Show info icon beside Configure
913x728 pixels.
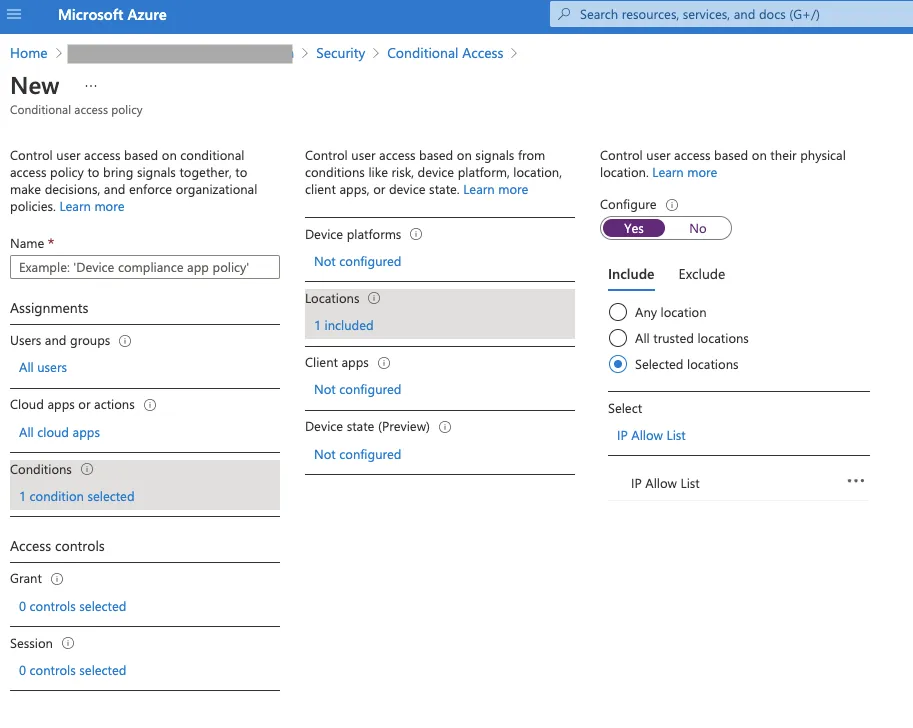pyautogui.click(x=672, y=205)
